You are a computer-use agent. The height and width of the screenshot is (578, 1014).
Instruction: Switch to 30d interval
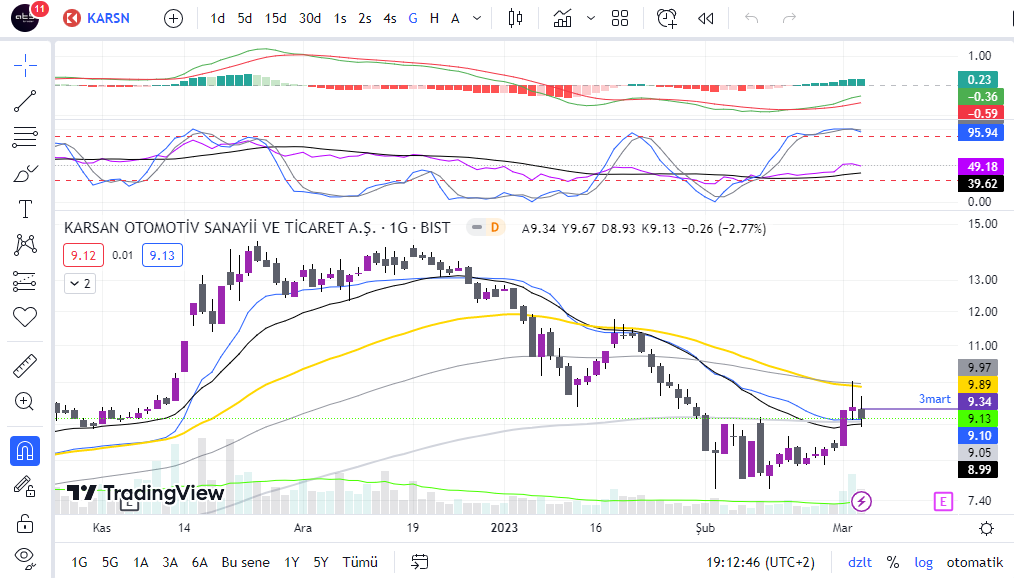pos(310,18)
